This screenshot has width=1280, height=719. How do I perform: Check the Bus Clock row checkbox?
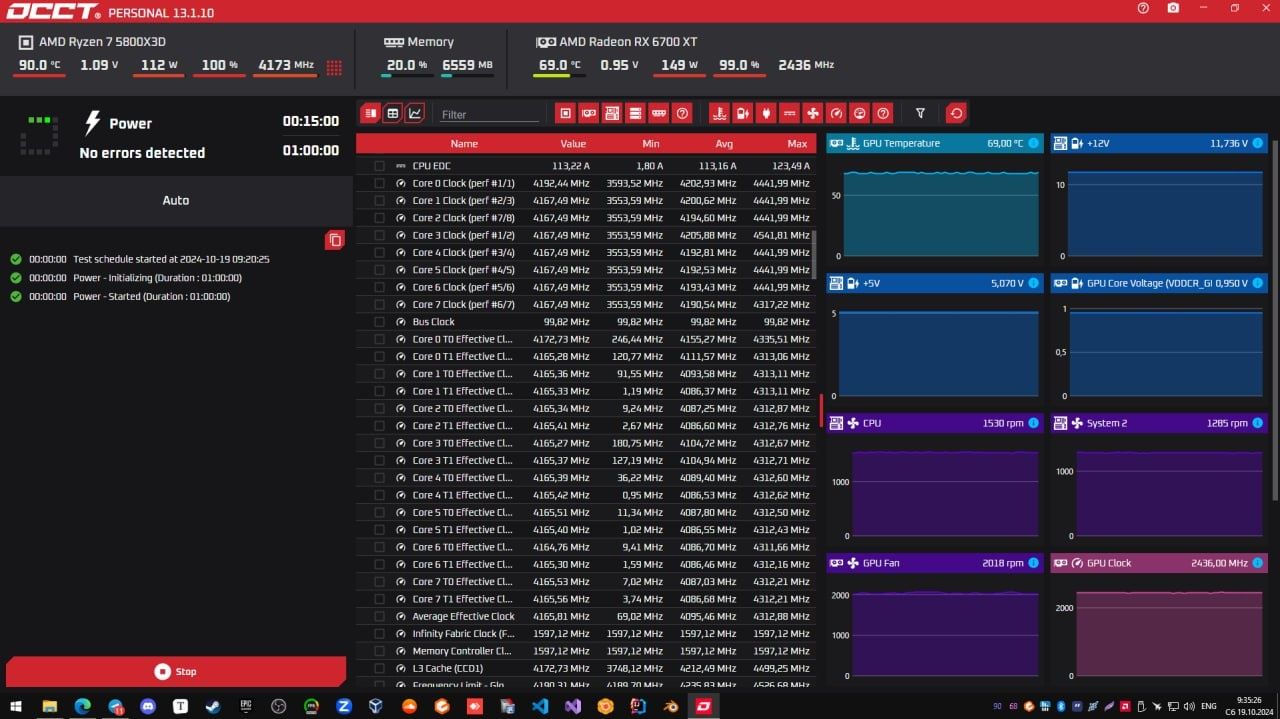coord(379,322)
